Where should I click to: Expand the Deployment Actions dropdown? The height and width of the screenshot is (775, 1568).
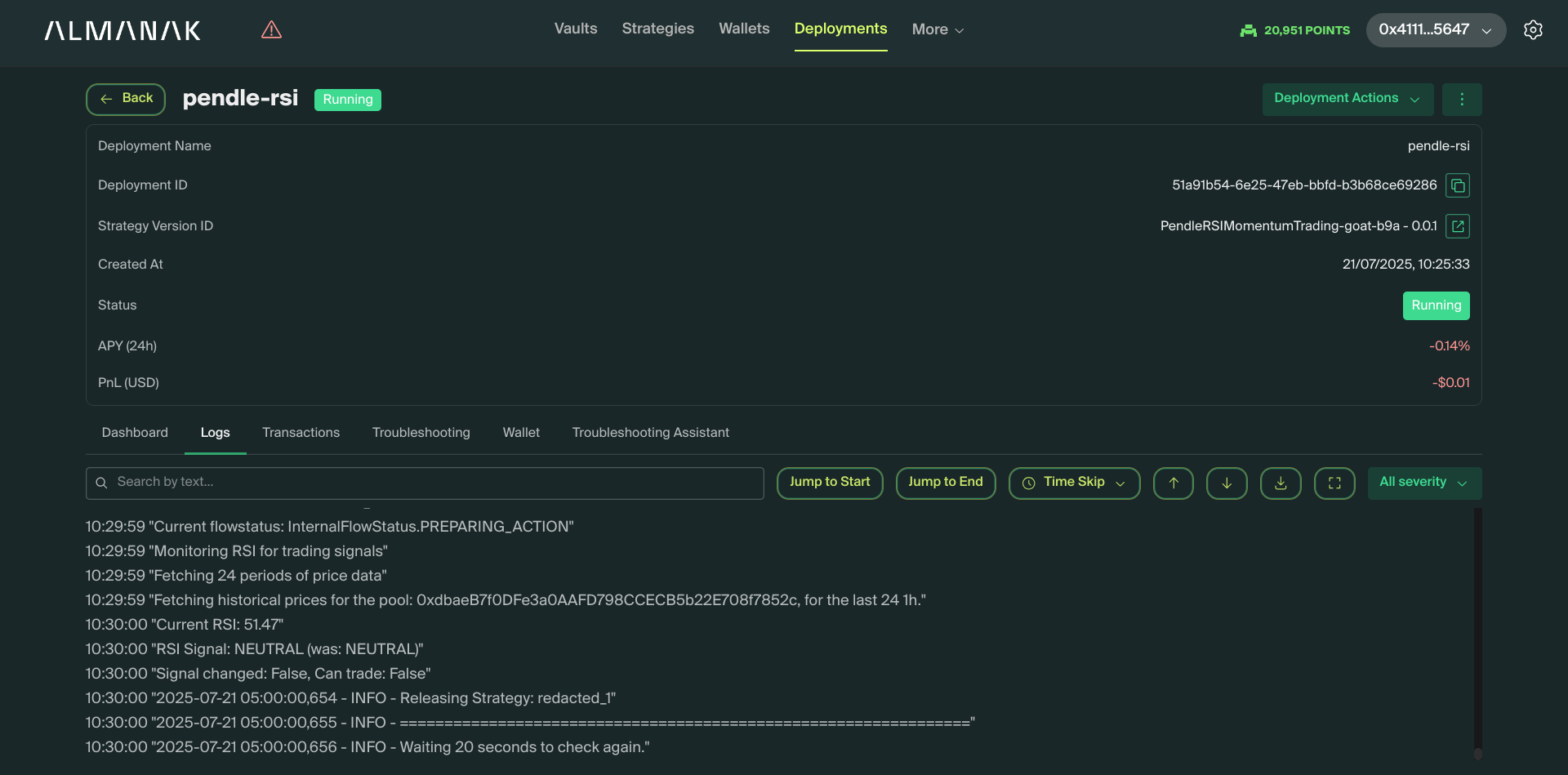tap(1347, 100)
